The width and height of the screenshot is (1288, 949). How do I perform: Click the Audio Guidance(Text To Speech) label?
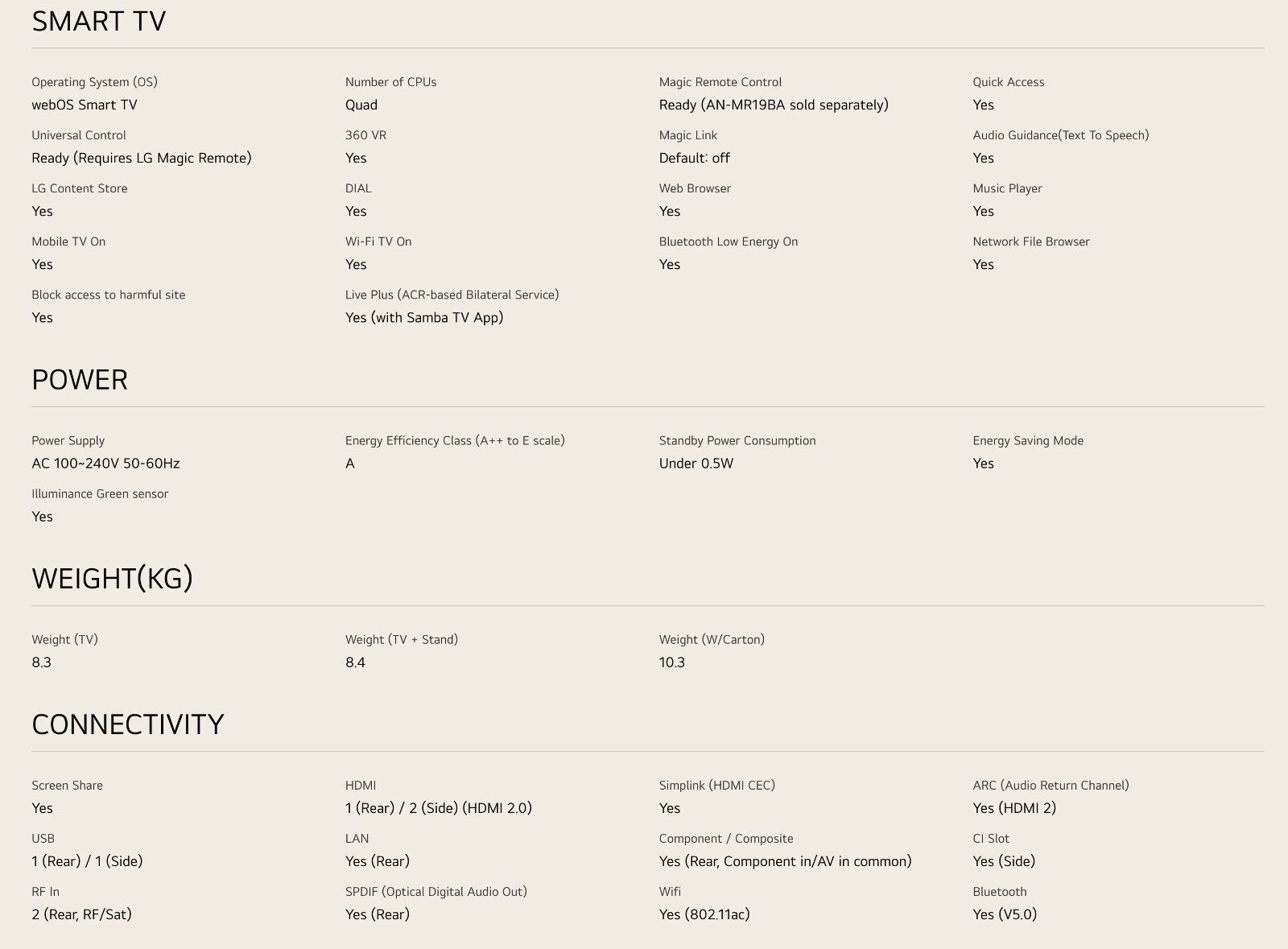(x=1060, y=135)
